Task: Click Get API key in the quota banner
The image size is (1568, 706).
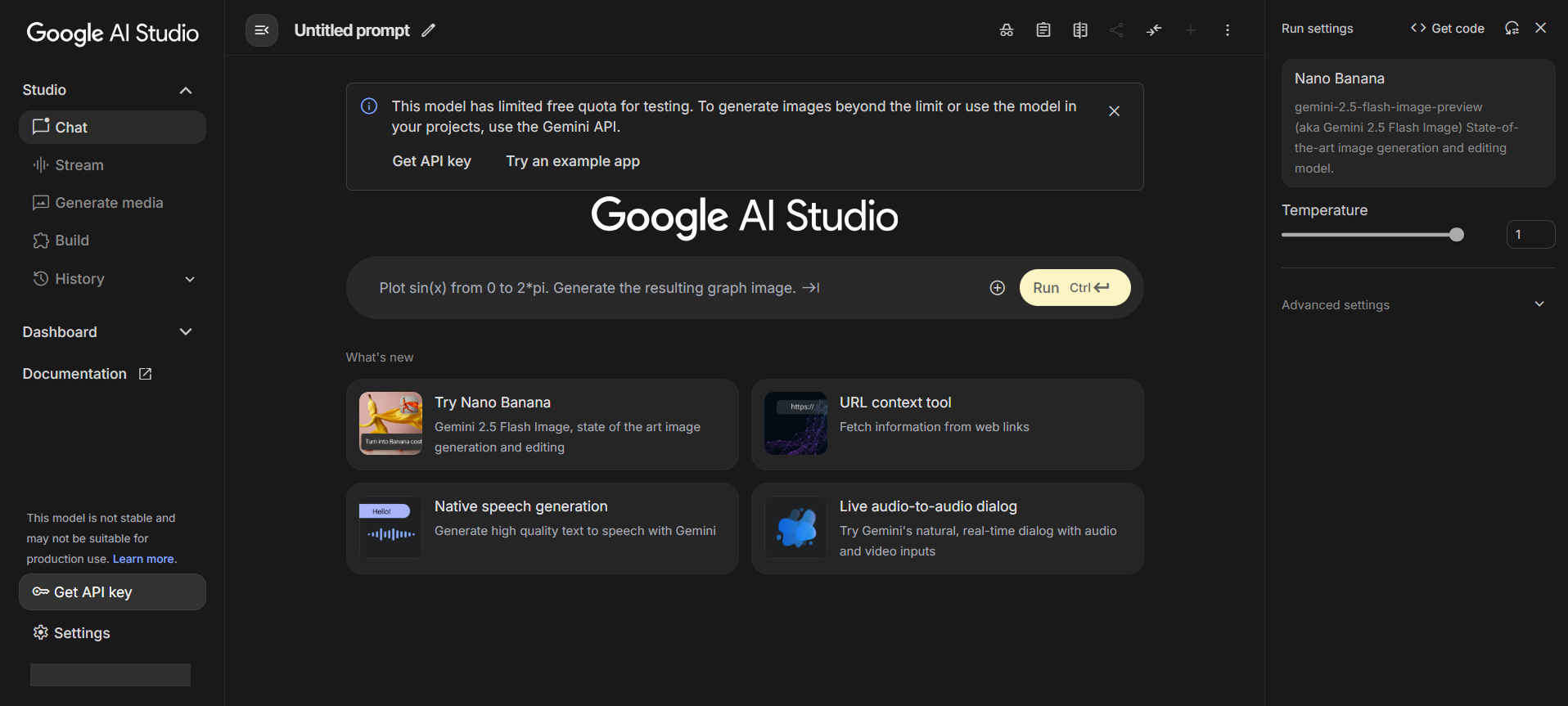Action: point(431,161)
